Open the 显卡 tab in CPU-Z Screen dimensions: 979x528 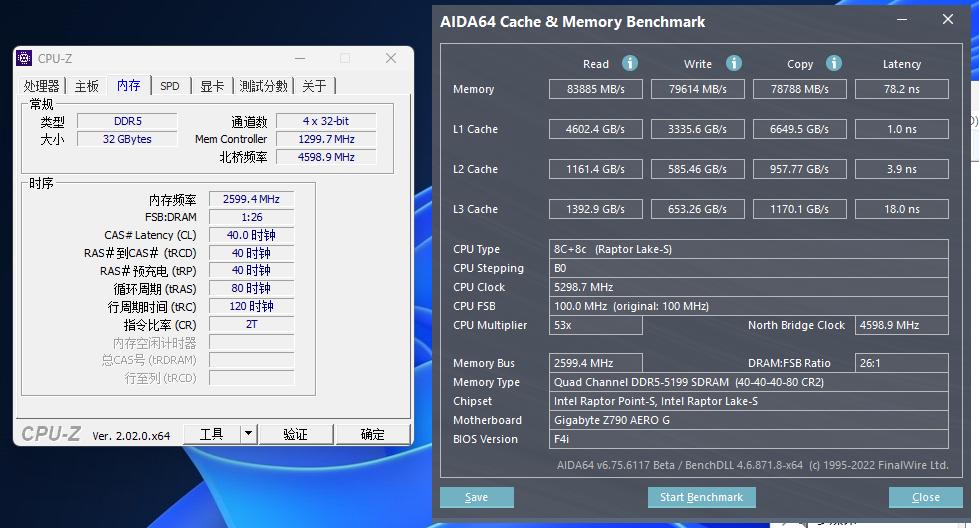(212, 86)
